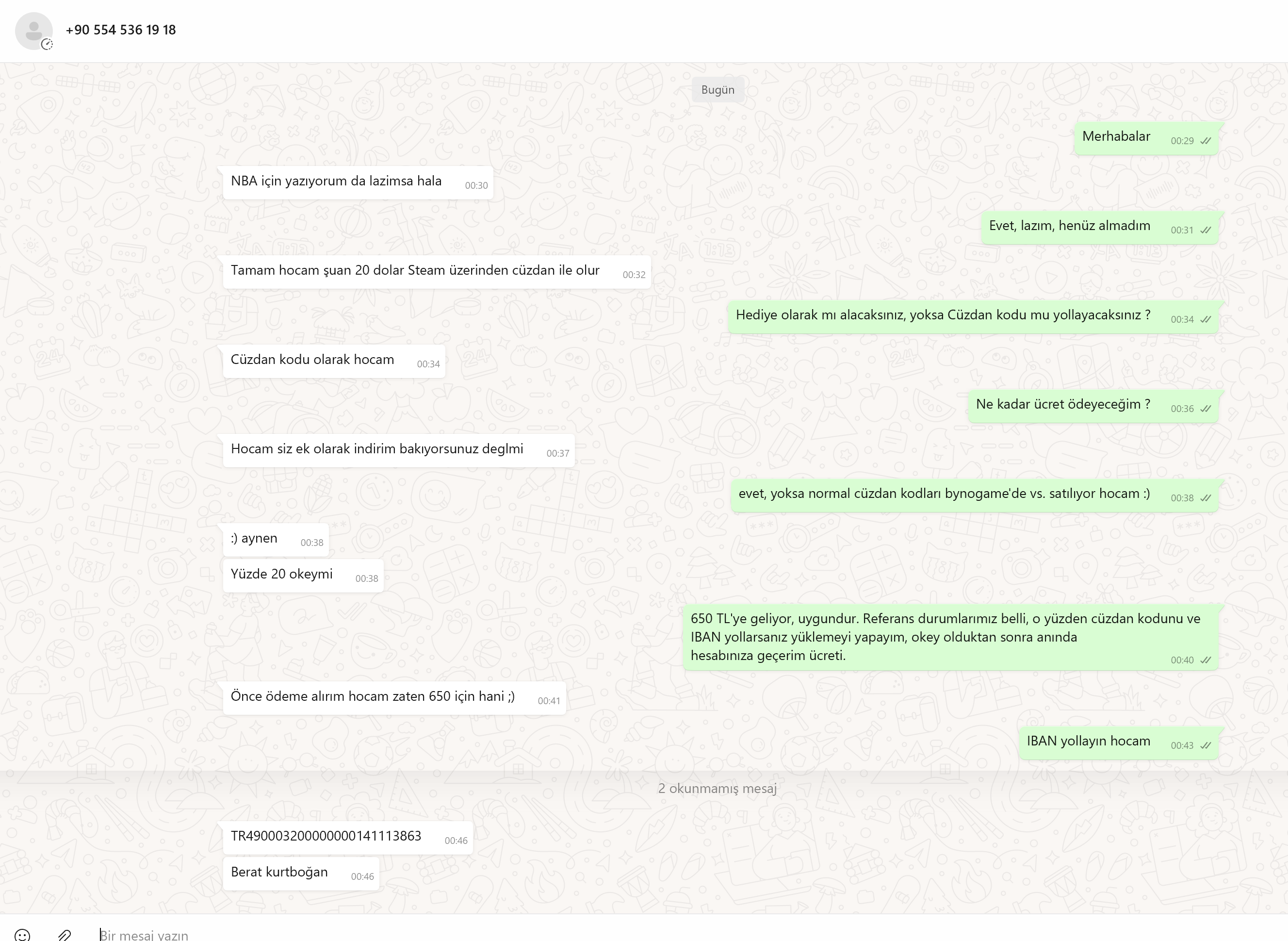Open the contact profile avatar
The width and height of the screenshot is (1288, 941).
click(x=33, y=31)
